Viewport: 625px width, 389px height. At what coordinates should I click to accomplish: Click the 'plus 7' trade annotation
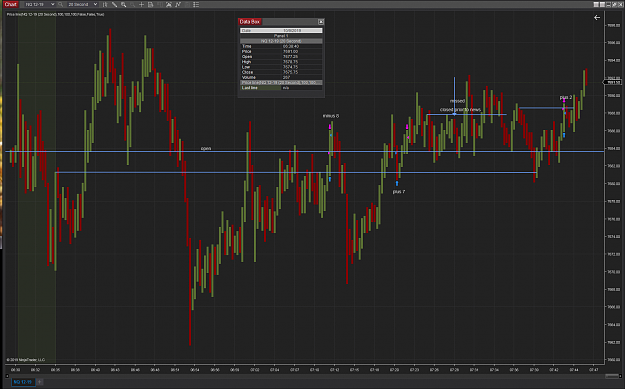click(399, 192)
